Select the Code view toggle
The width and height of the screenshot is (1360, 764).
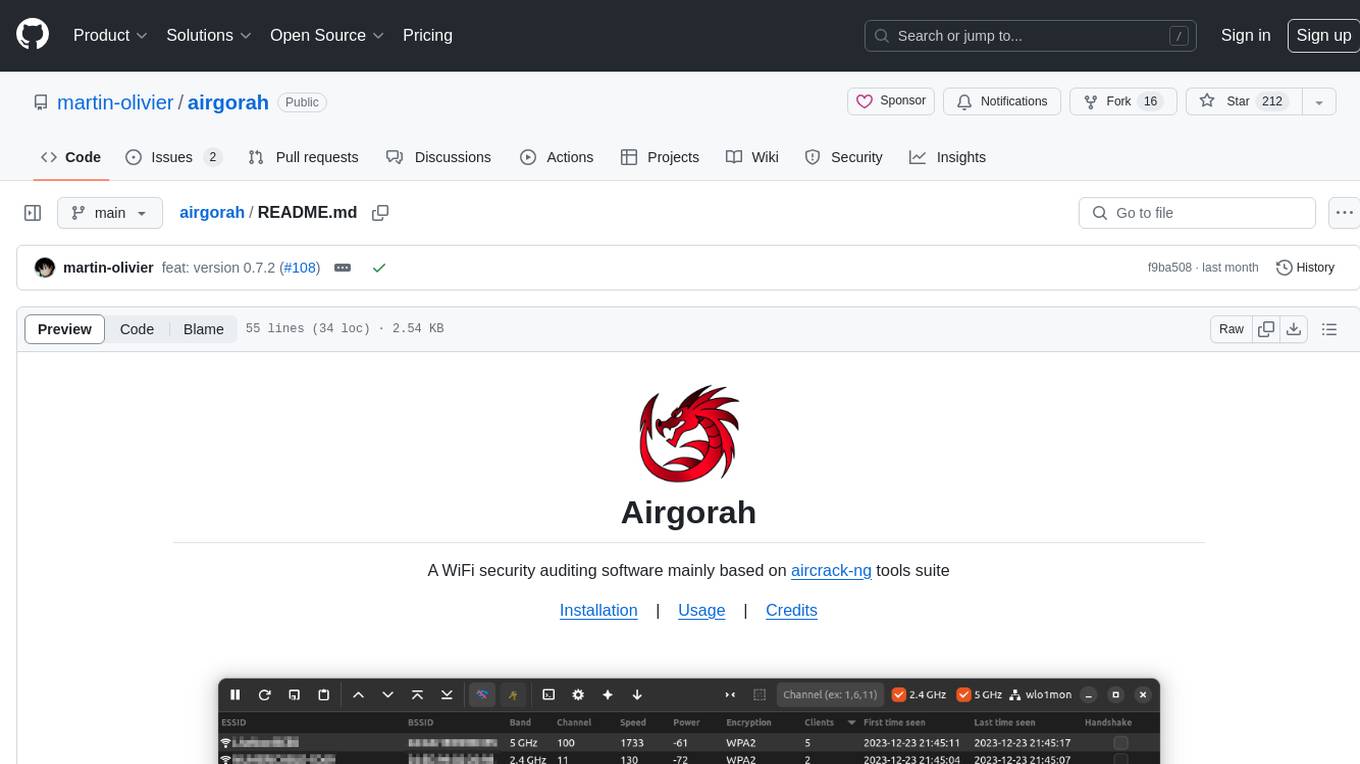pyautogui.click(x=137, y=329)
